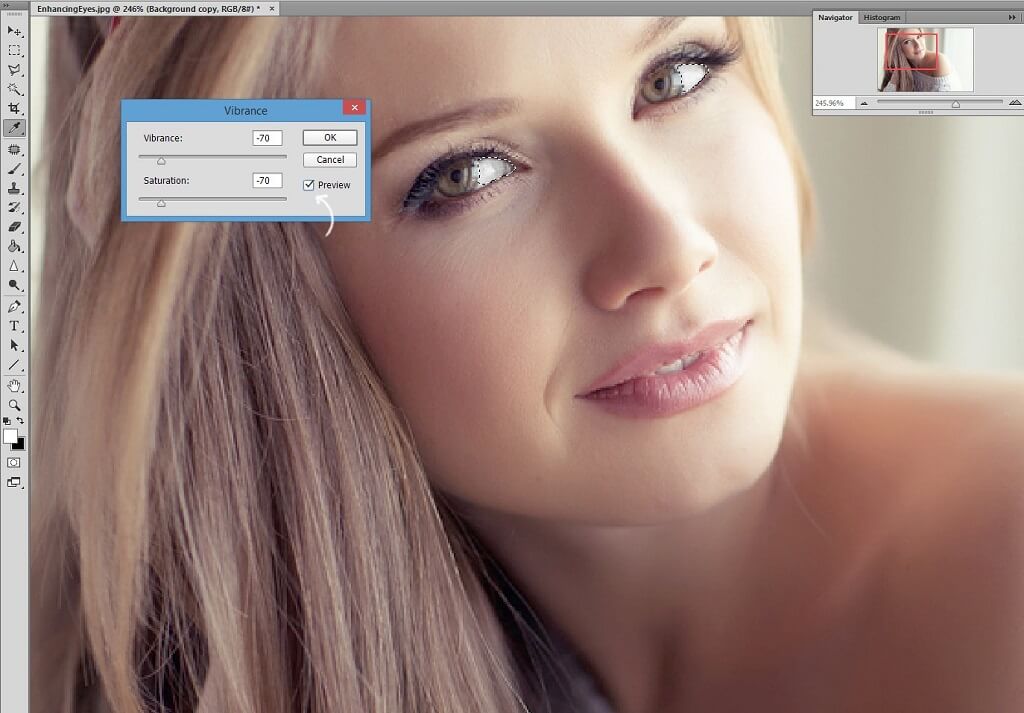This screenshot has width=1024, height=713.
Task: Switch to the Histogram tab
Action: (x=882, y=18)
